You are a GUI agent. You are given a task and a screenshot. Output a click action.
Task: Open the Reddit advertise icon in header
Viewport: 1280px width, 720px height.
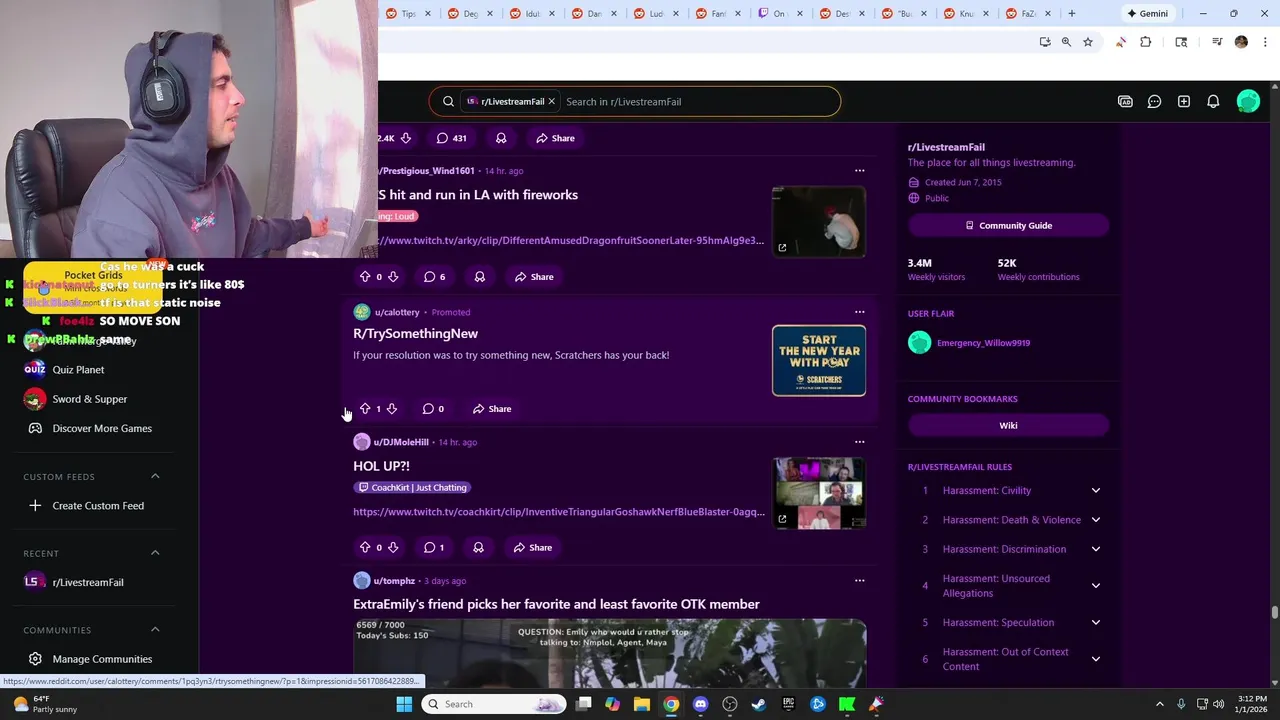tap(1125, 101)
